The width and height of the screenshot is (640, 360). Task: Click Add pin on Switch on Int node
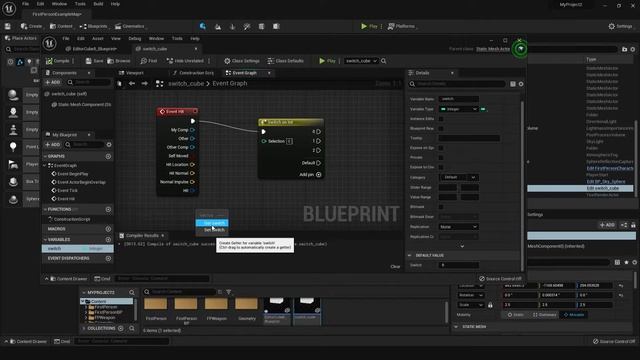[310, 175]
